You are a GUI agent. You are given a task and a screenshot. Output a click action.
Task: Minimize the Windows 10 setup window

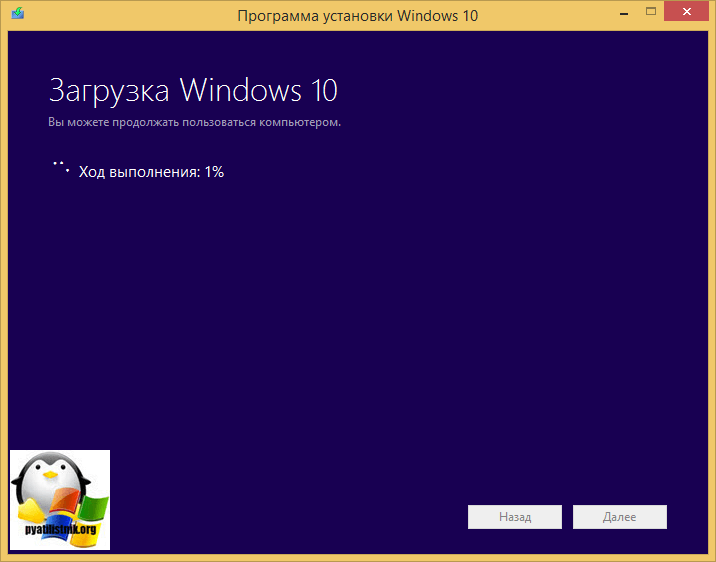tap(624, 14)
